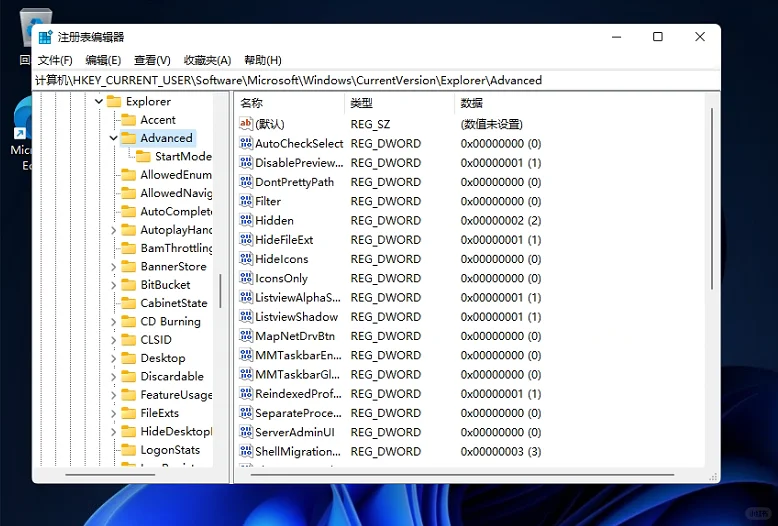778x526 pixels.
Task: Click the (默认) string value icon
Action: click(x=246, y=124)
